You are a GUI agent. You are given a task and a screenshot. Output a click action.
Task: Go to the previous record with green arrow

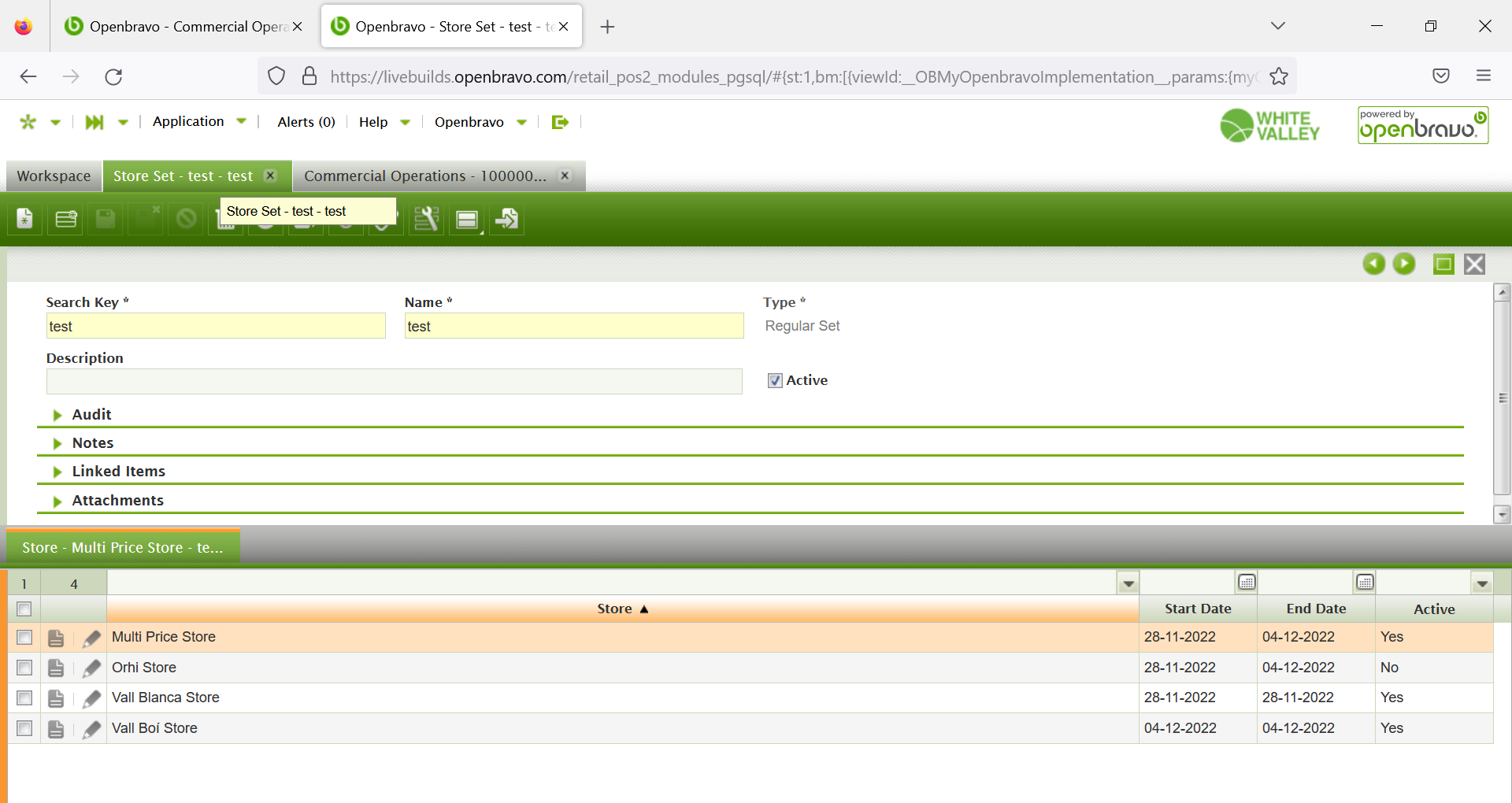click(x=1373, y=264)
